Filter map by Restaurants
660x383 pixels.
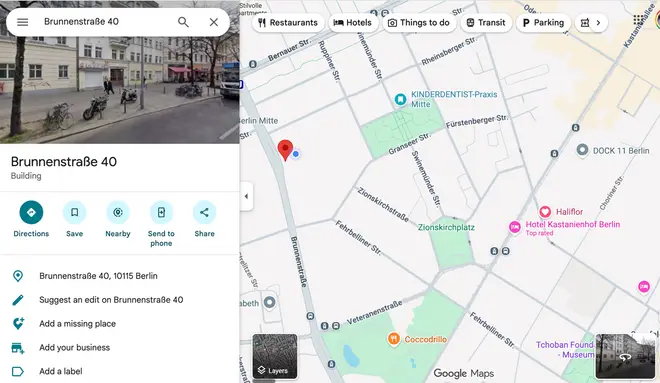pos(288,23)
